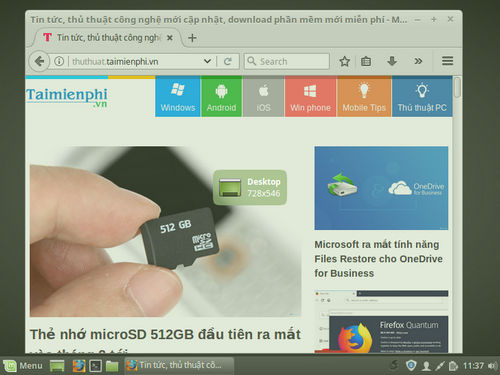
Task: Show your bookmarks list icon
Action: (x=366, y=61)
